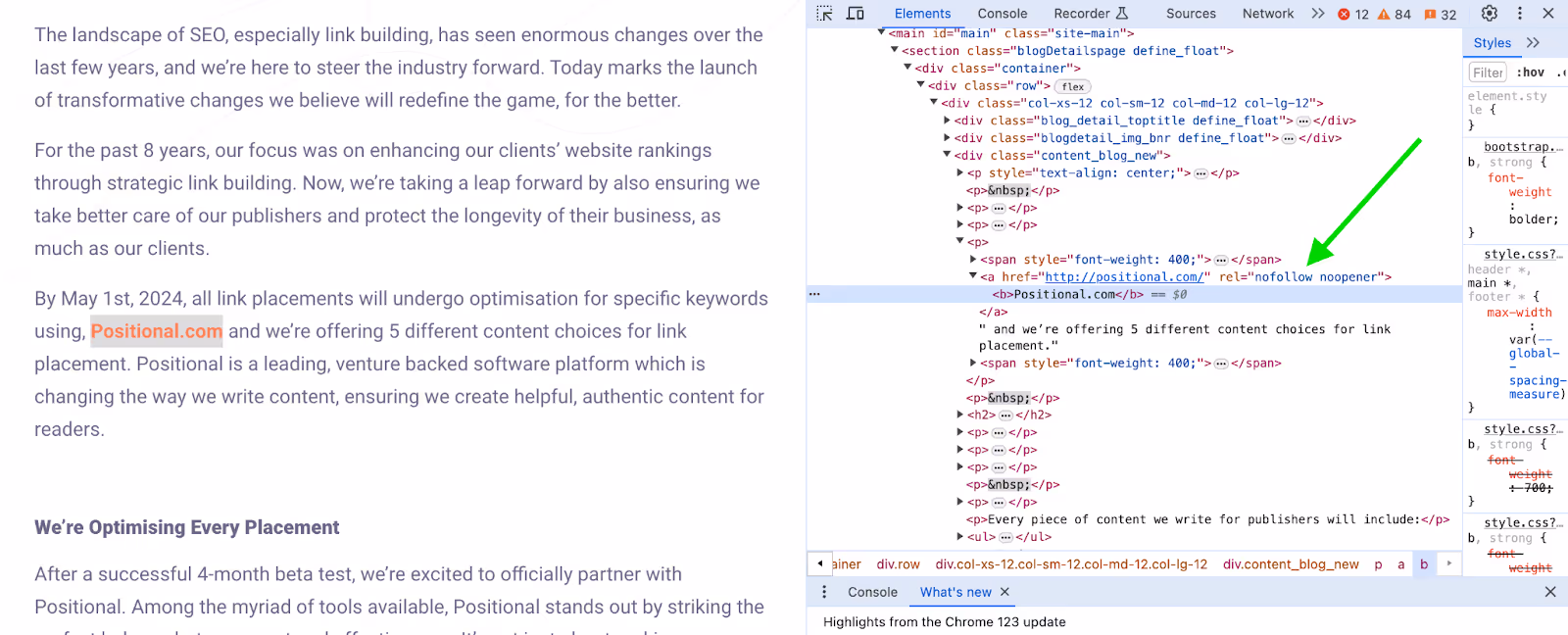Expand the ul element node
1568x635 pixels.
(960, 536)
